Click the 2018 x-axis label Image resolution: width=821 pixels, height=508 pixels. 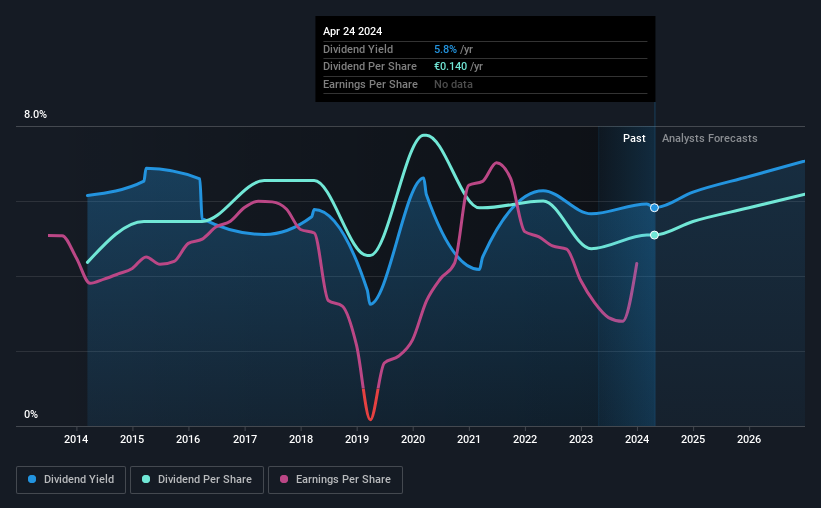pyautogui.click(x=301, y=439)
